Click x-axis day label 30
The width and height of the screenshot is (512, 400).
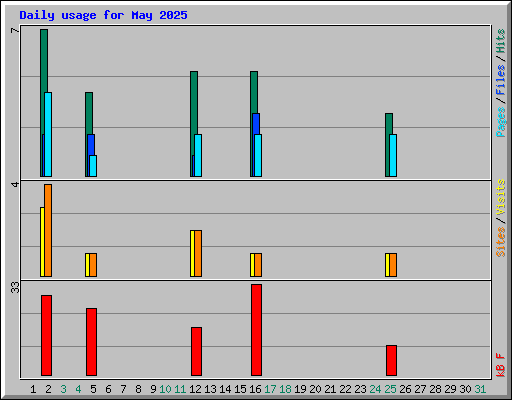pyautogui.click(x=465, y=389)
